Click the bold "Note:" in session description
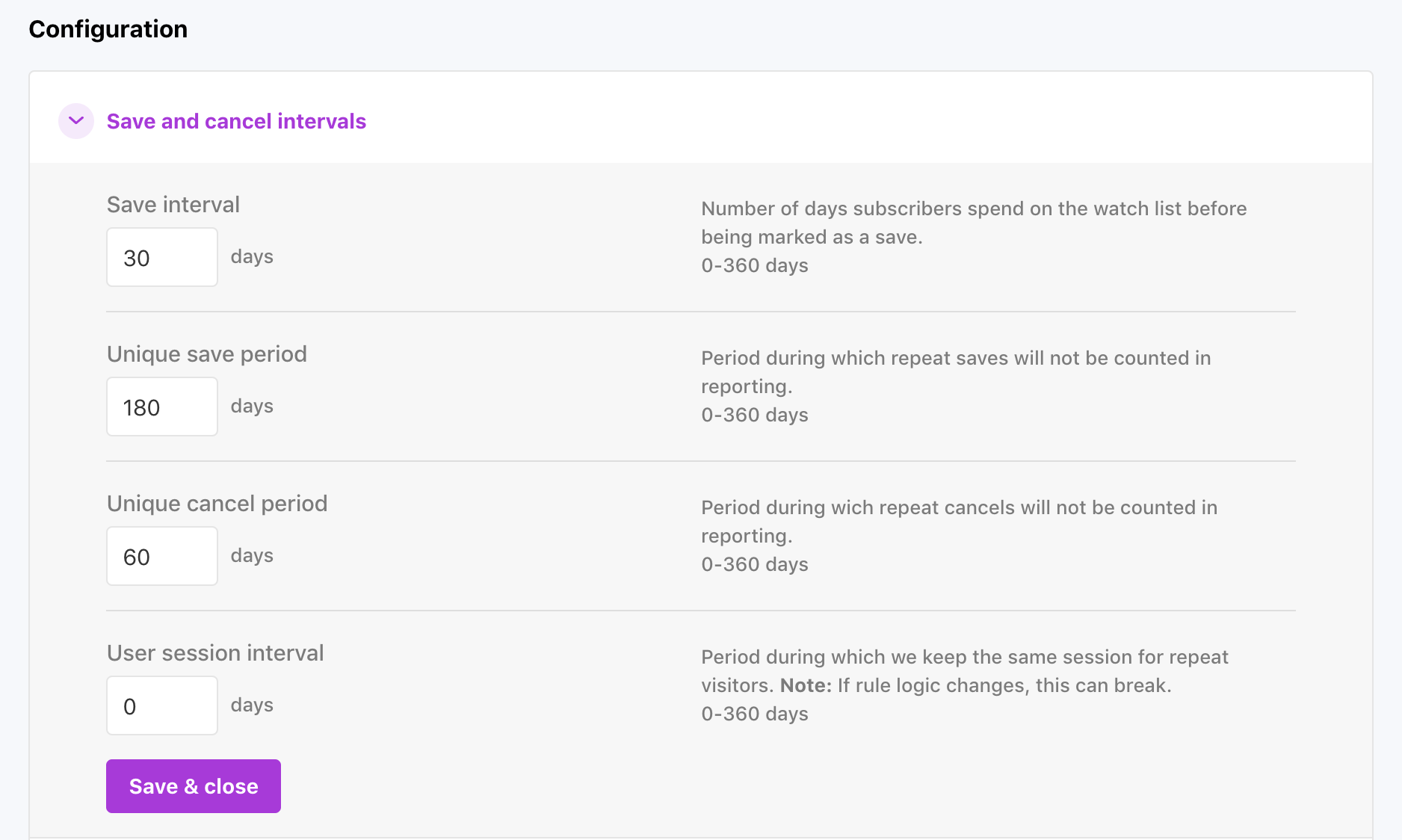The width and height of the screenshot is (1402, 840). (806, 685)
